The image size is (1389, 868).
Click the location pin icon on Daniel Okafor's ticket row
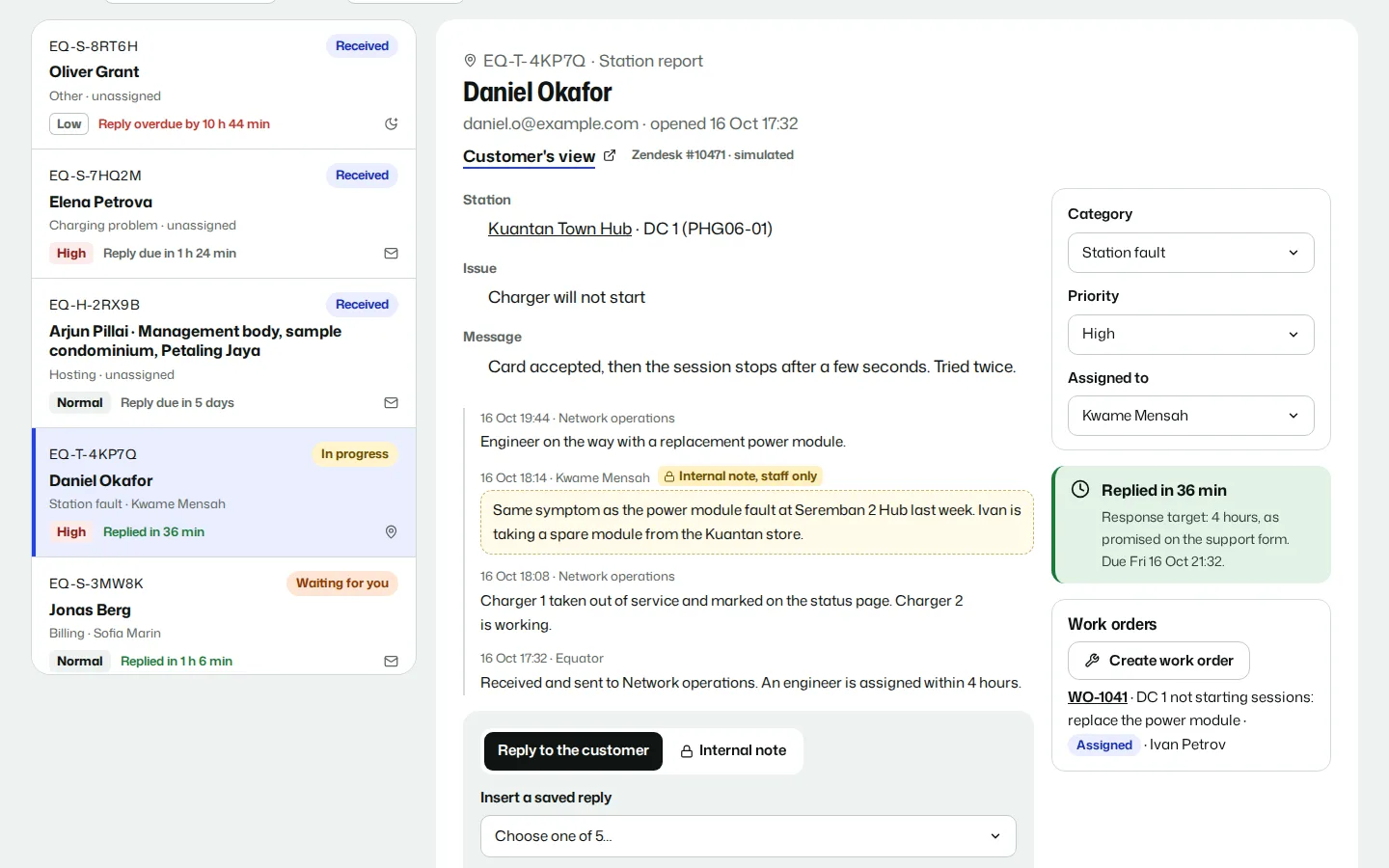click(x=391, y=531)
